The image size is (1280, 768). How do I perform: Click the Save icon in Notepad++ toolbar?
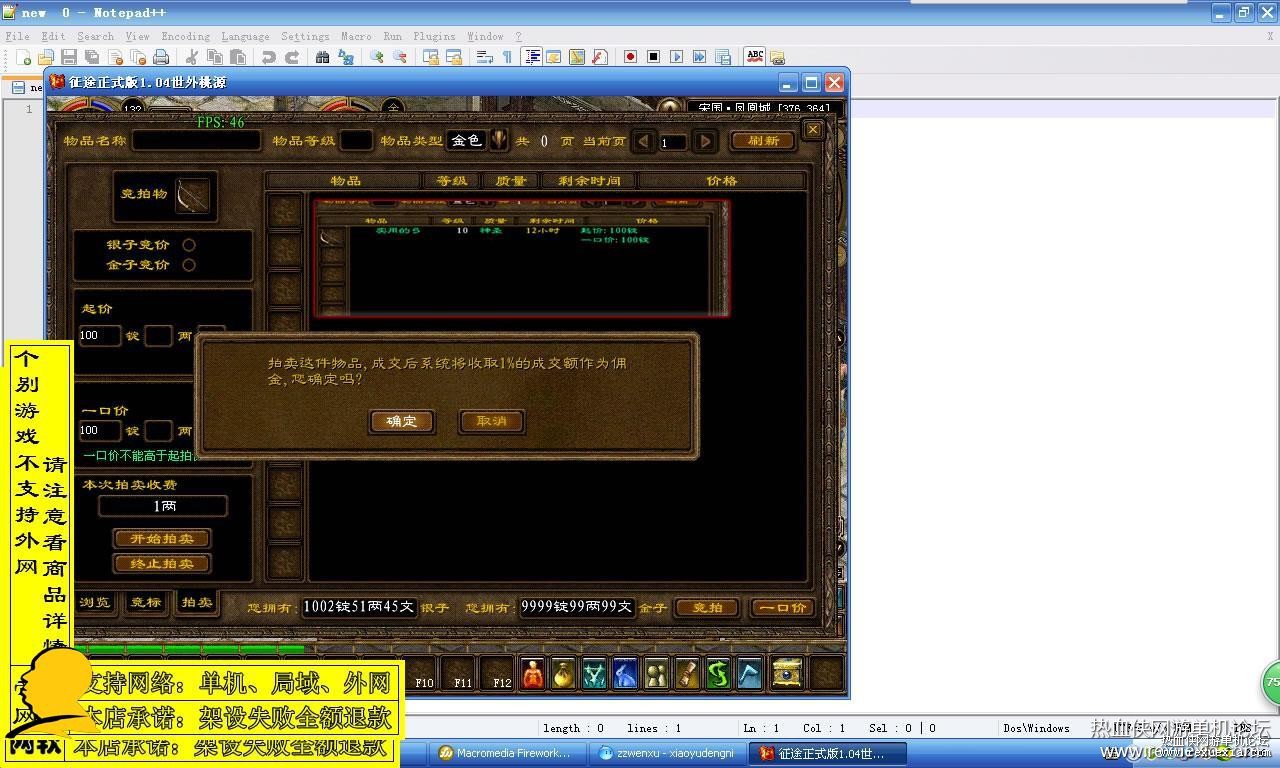click(x=69, y=57)
